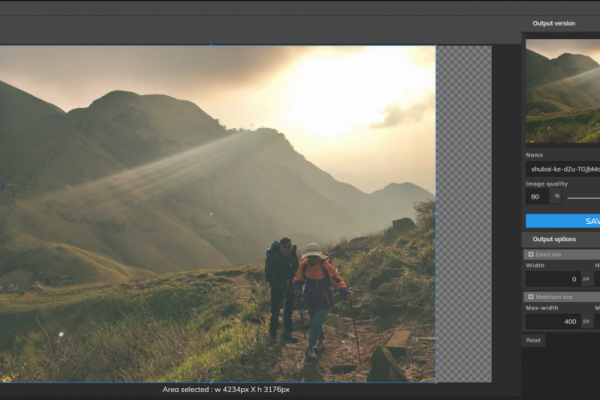Focus the Image quality value field showing 80

point(537,197)
